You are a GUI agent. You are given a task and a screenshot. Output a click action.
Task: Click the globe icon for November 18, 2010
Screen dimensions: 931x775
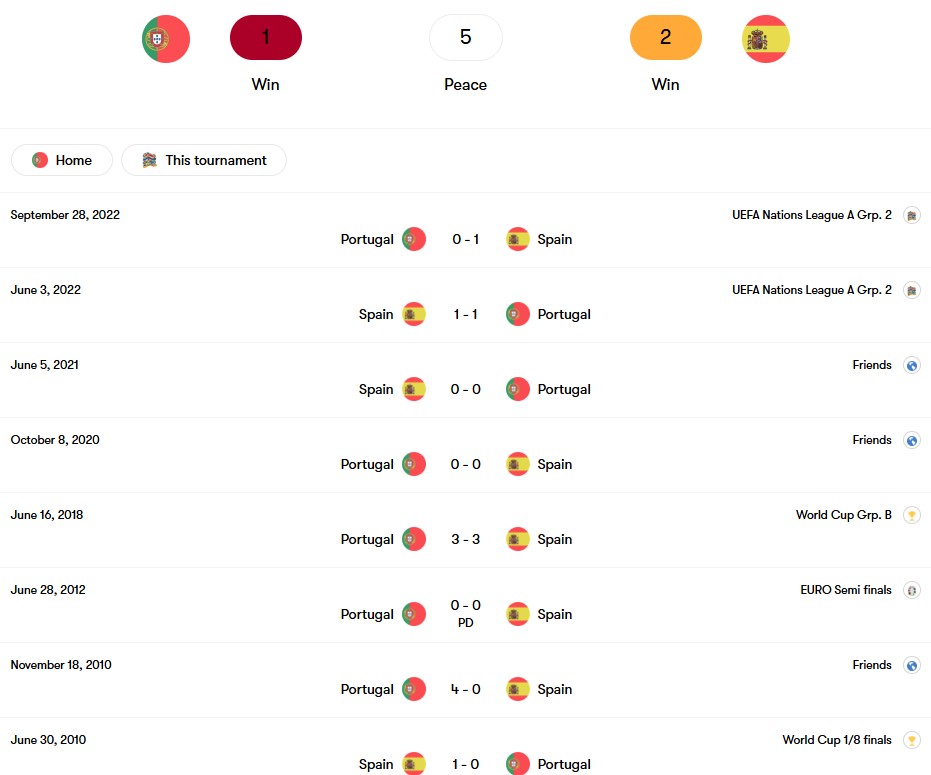click(x=911, y=665)
